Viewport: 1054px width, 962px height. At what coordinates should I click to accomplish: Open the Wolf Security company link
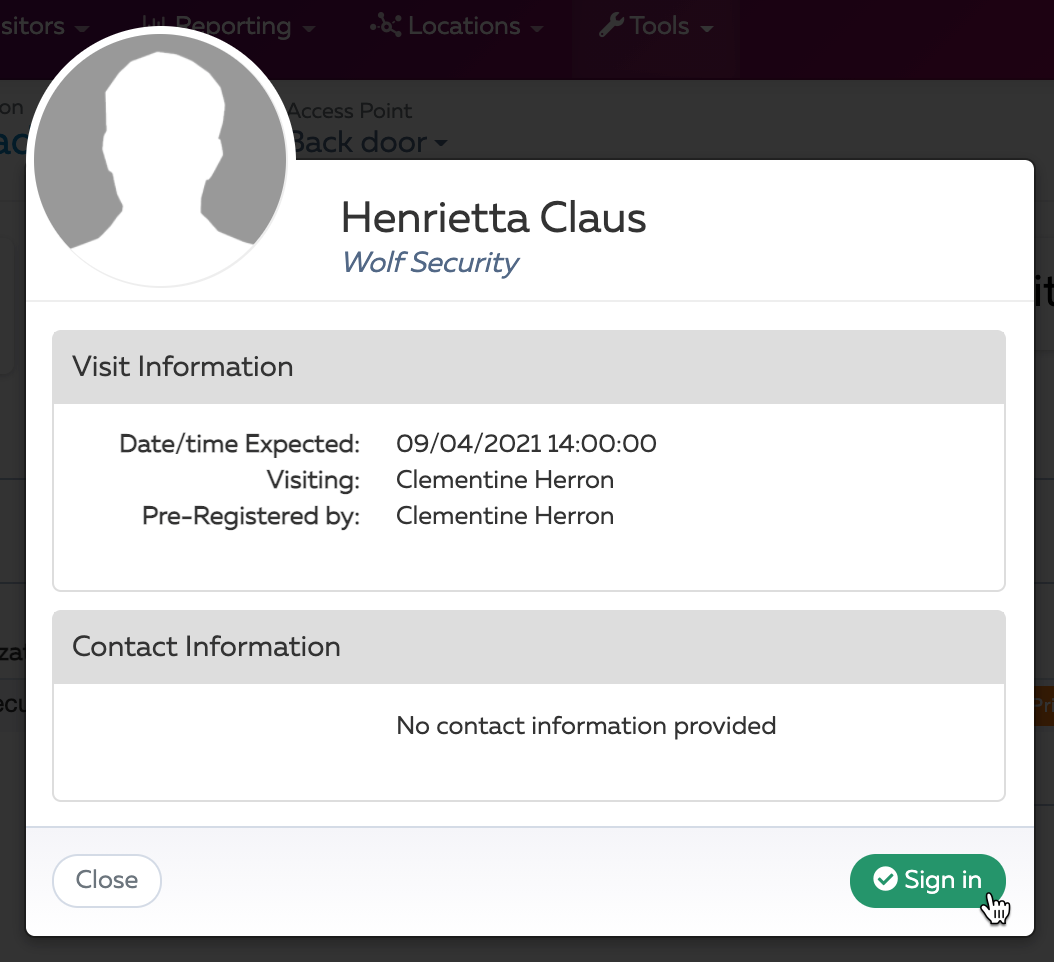point(430,262)
